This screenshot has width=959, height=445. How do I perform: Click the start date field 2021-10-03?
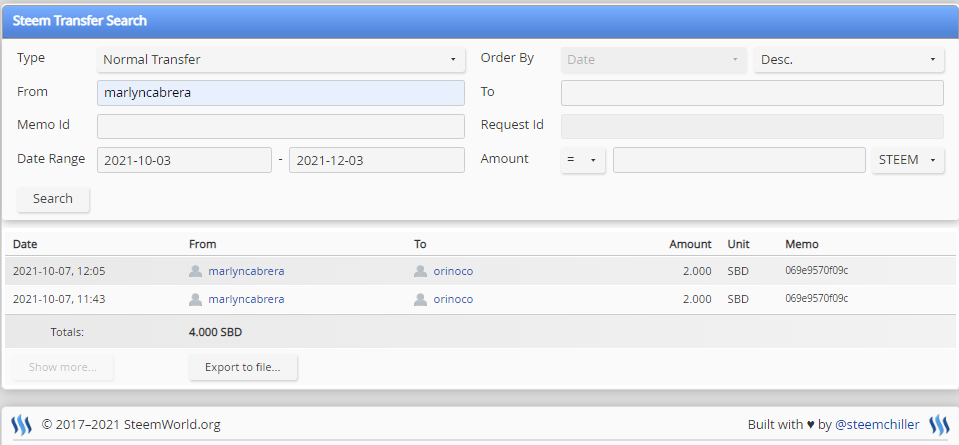click(184, 160)
